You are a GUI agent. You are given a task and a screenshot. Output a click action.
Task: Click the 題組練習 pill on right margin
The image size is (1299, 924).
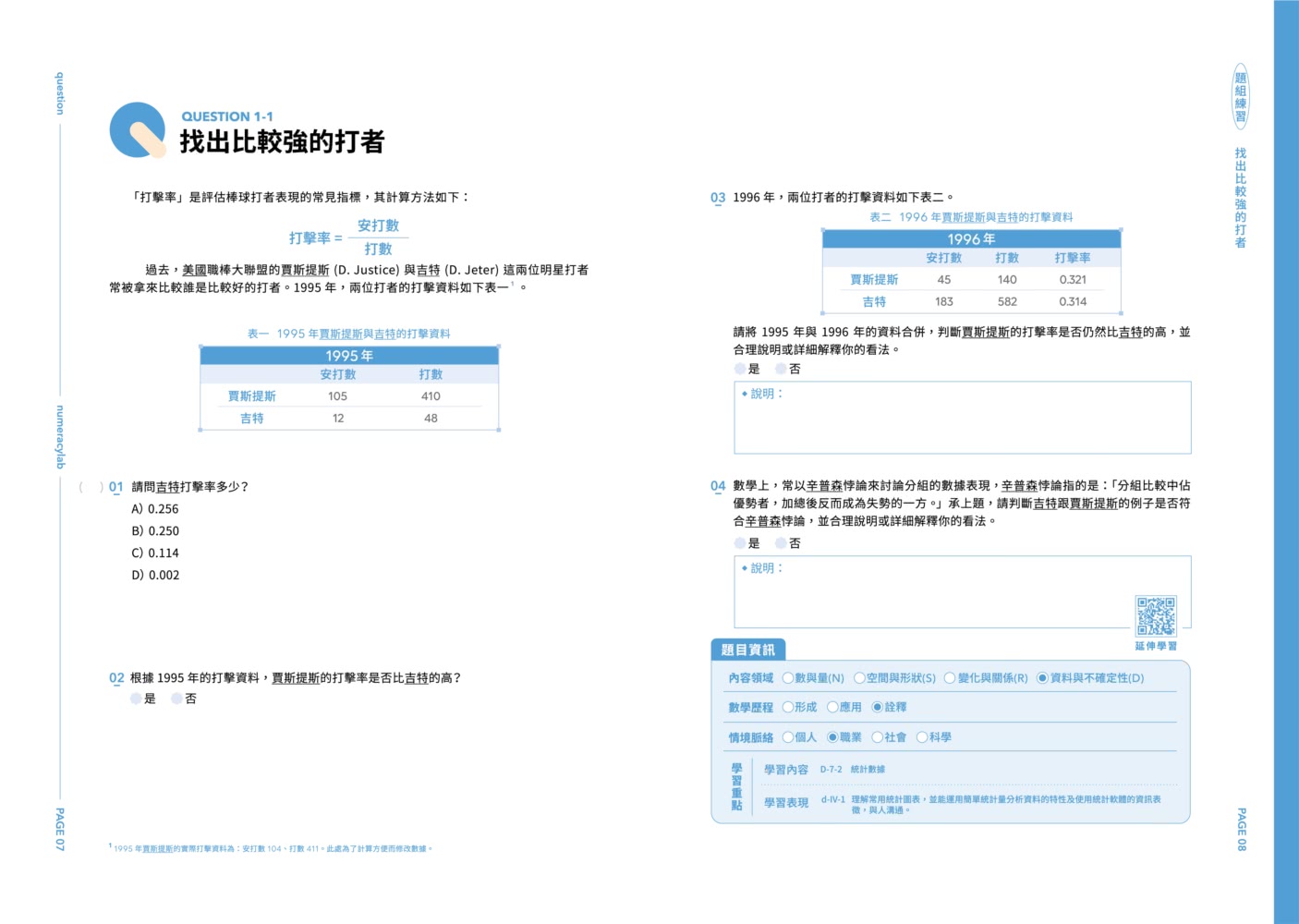(x=1241, y=96)
